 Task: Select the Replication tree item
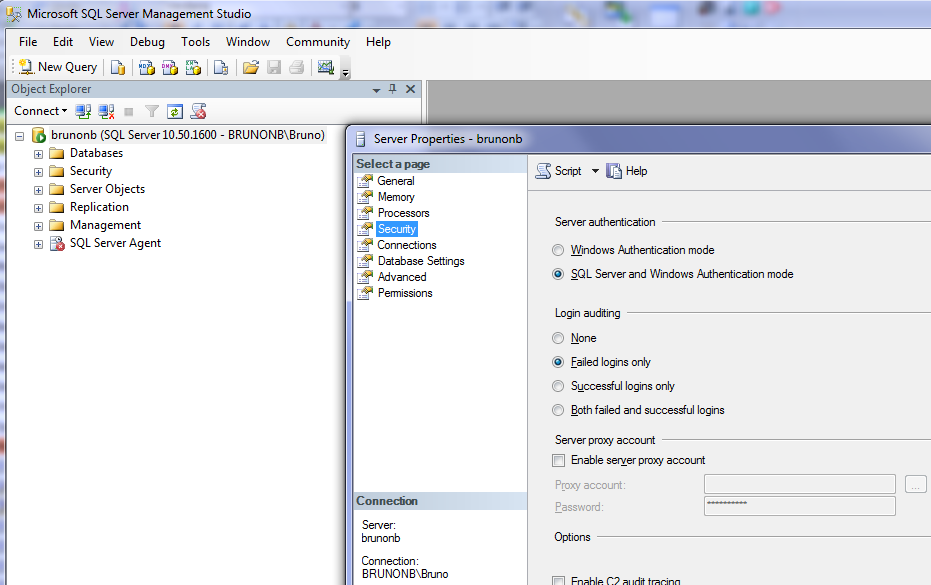pos(99,207)
